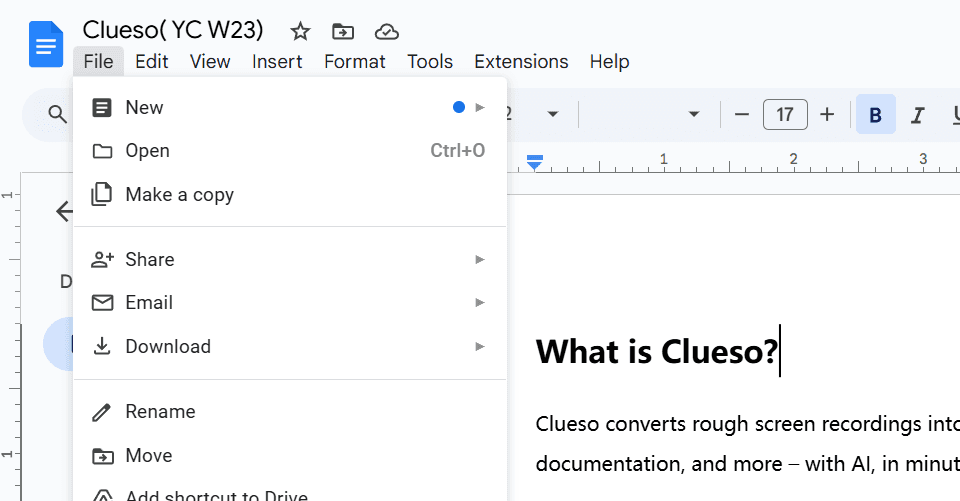The width and height of the screenshot is (960, 501).
Task: Click the heading What is Clueso?
Action: pyautogui.click(x=656, y=352)
